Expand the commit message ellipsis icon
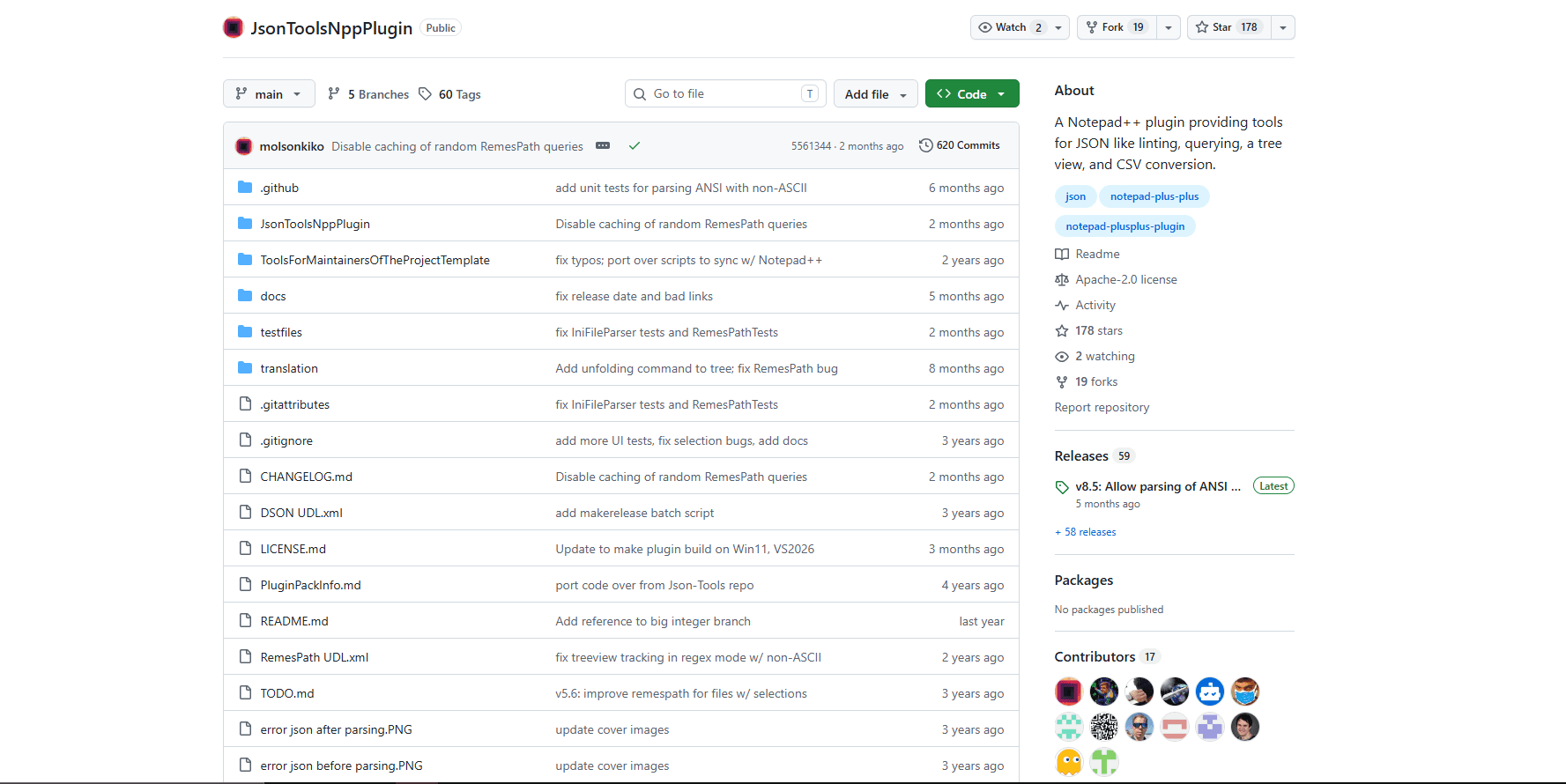Viewport: 1566px width, 784px height. [603, 145]
